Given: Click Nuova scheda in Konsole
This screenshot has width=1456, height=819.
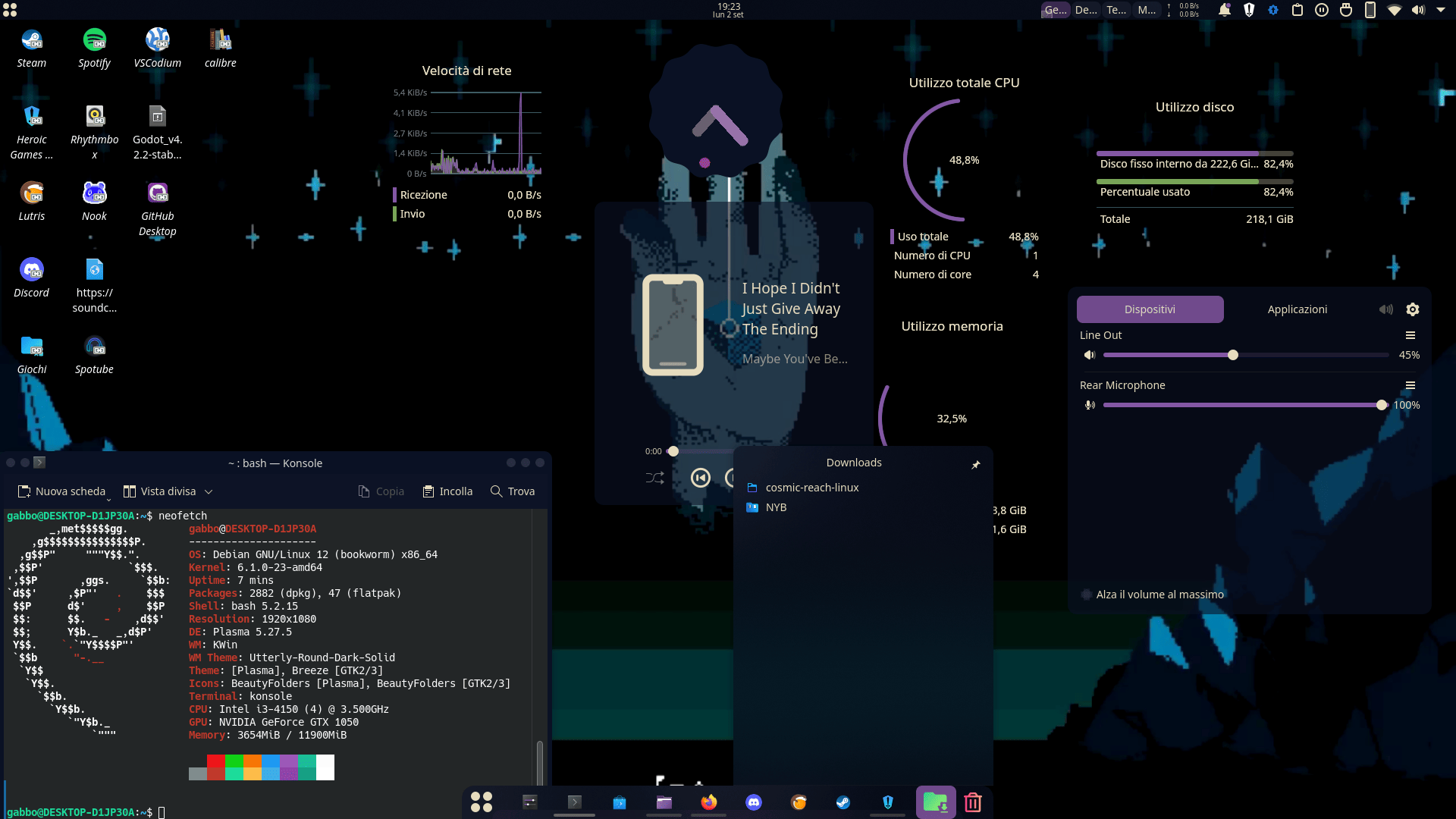Looking at the screenshot, I should [x=62, y=491].
